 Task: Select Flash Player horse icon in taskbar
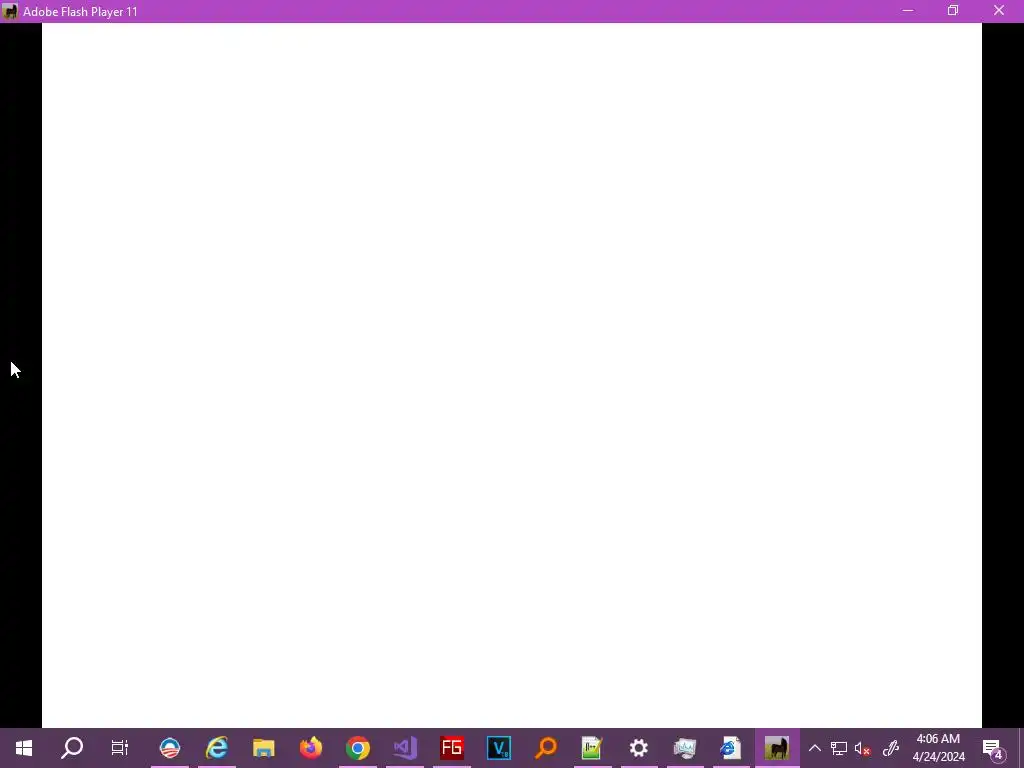click(x=777, y=748)
